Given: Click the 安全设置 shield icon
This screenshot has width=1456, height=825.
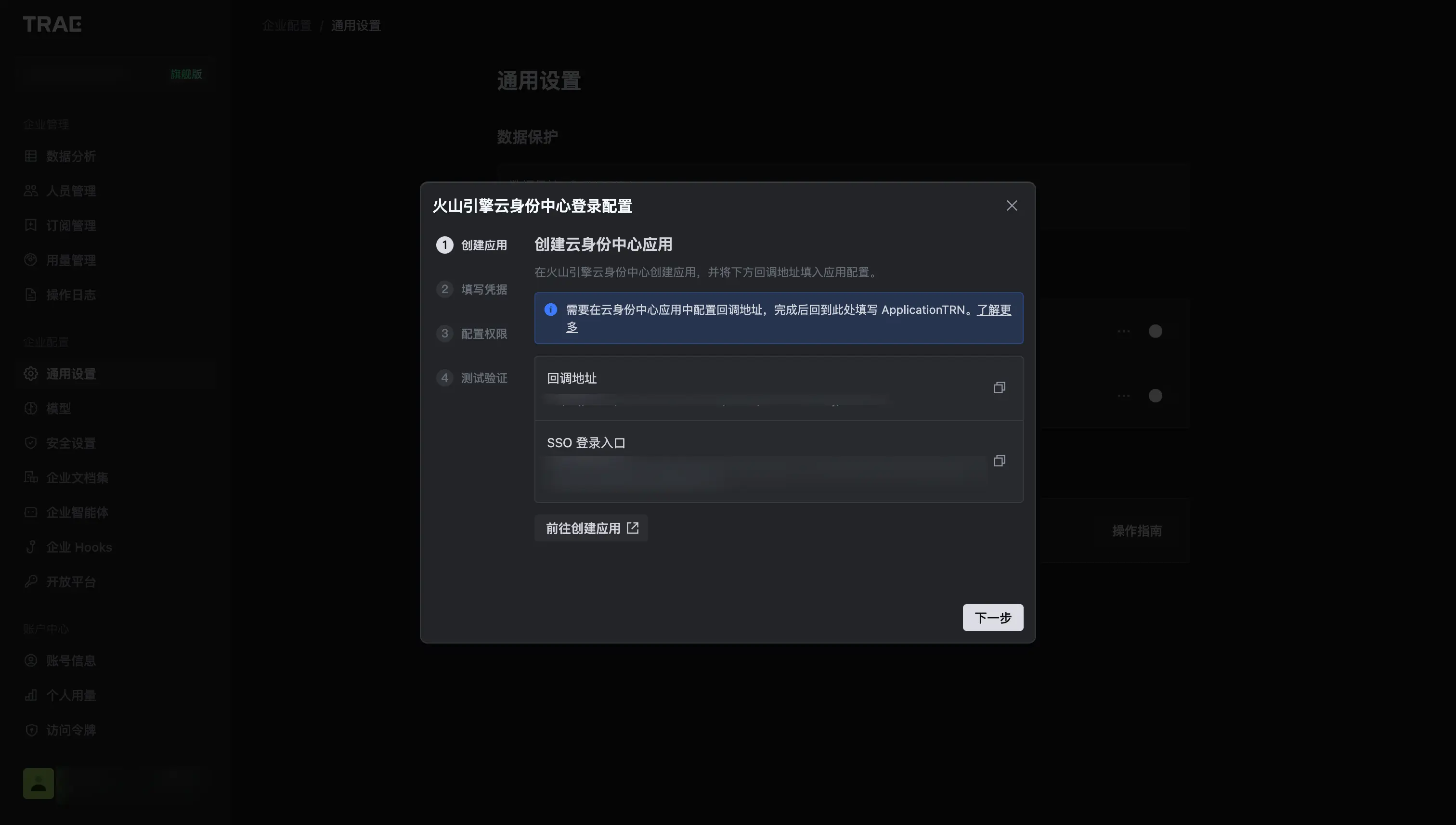Looking at the screenshot, I should coord(31,443).
